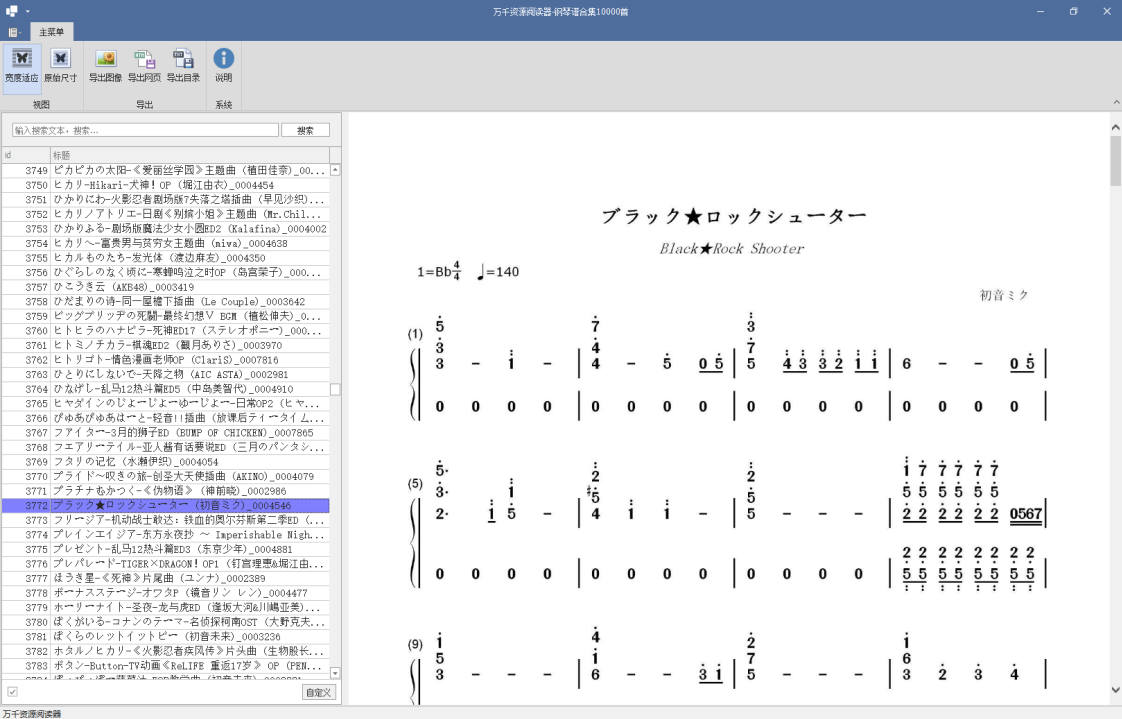This screenshot has height=719, width=1122.
Task: Select row 3752 ヒカリノアトリエ
Action: (x=165, y=214)
